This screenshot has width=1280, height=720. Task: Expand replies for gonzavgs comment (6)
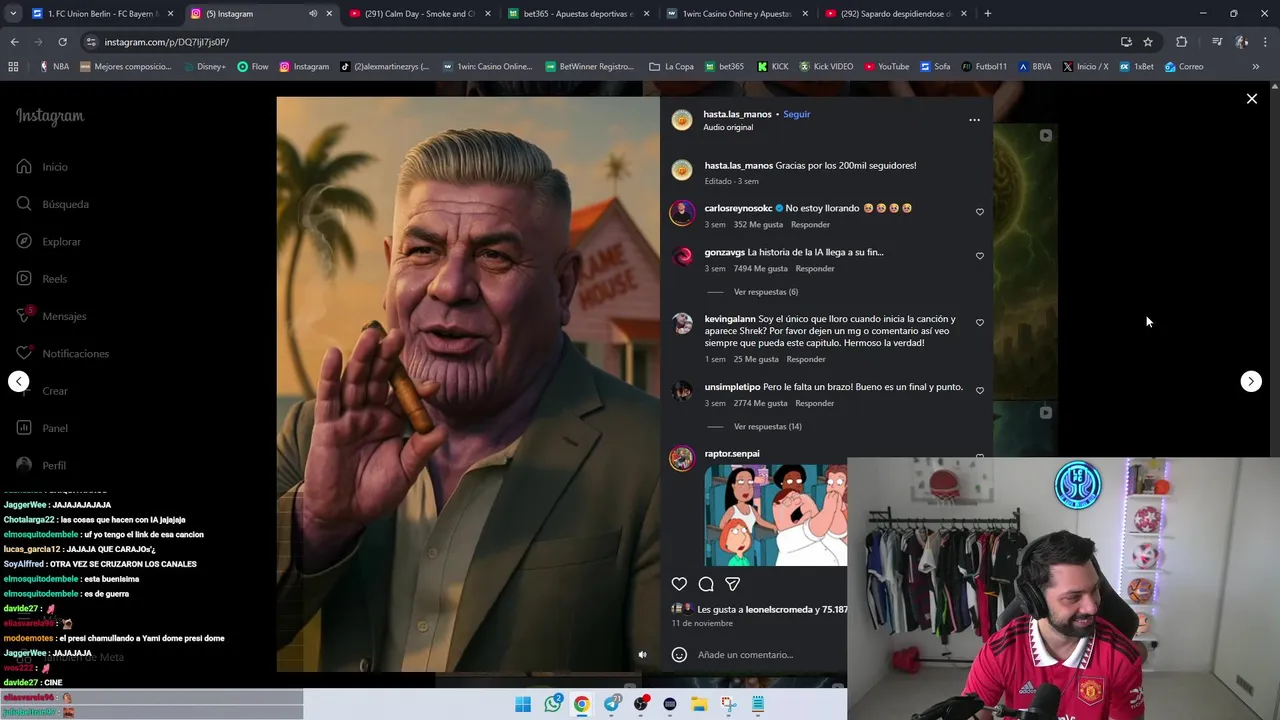pyautogui.click(x=765, y=292)
